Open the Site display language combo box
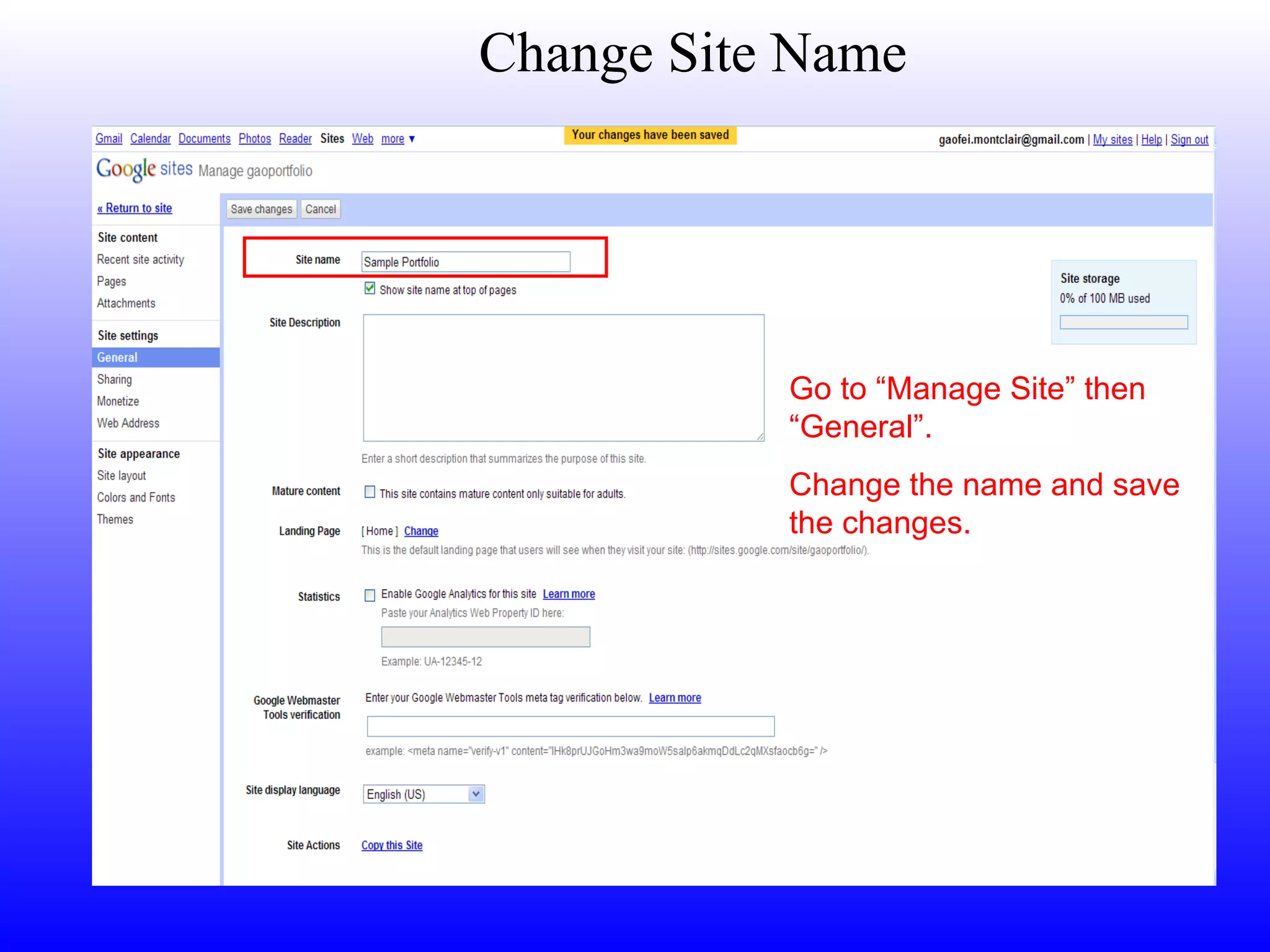 click(x=424, y=794)
